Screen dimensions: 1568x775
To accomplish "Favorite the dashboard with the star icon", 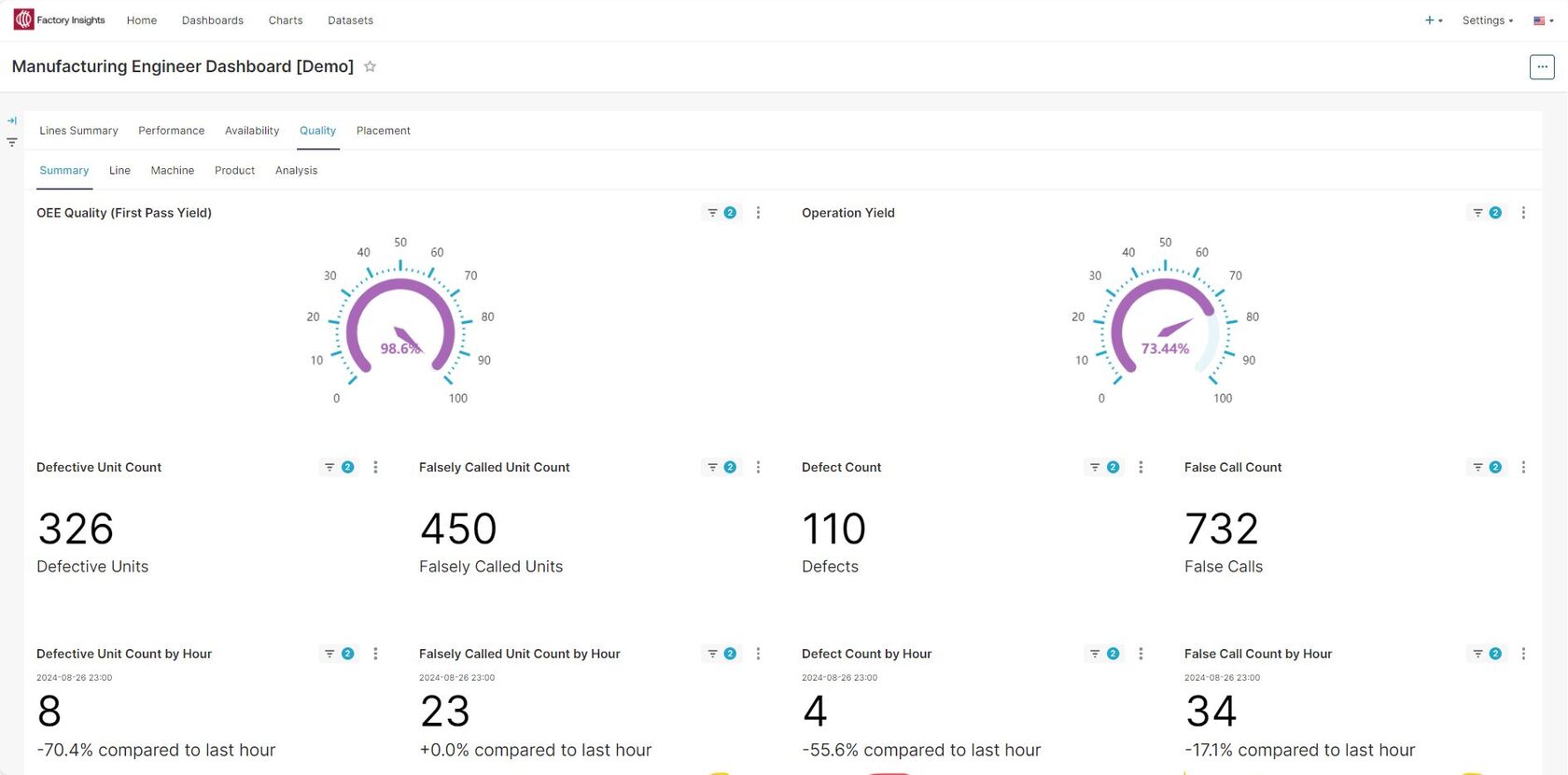I will pos(370,66).
